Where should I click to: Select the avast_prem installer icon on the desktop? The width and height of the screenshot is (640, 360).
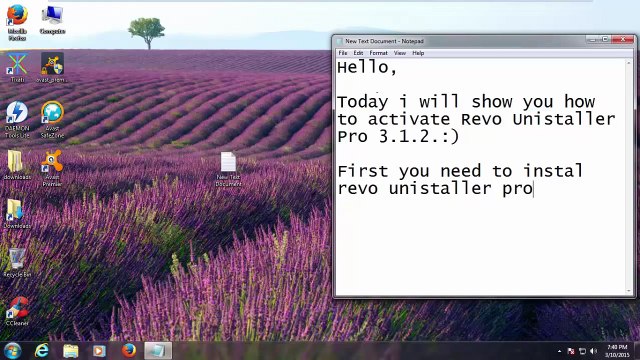[52, 68]
